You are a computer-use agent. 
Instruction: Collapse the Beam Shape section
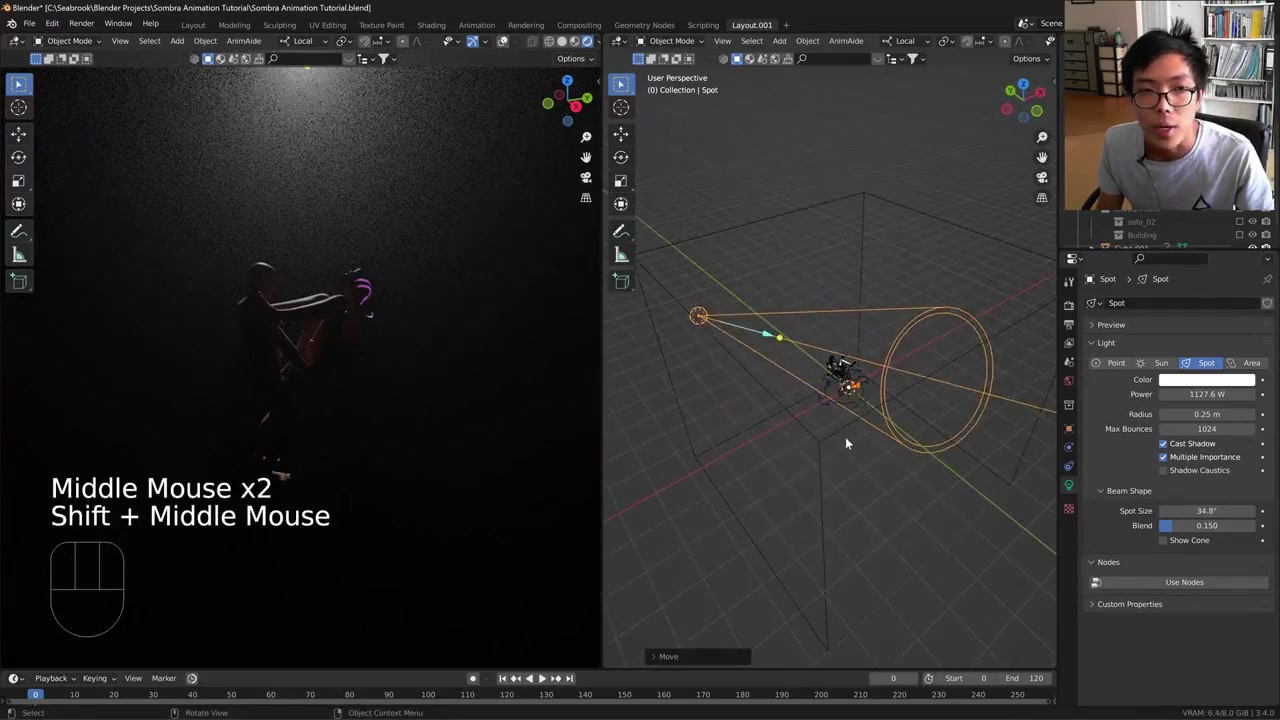pyautogui.click(x=1128, y=491)
